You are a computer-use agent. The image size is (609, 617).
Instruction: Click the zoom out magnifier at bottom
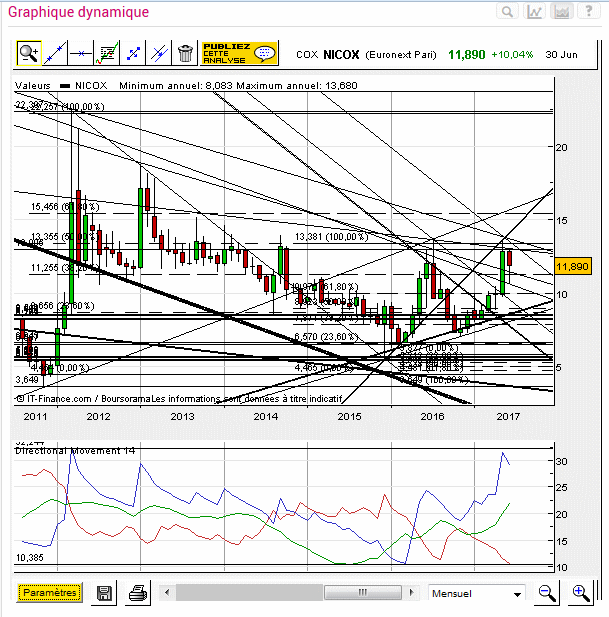(547, 593)
